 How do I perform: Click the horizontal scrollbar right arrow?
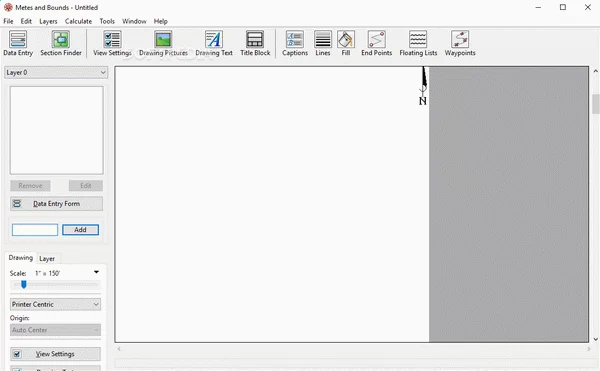[x=589, y=349]
